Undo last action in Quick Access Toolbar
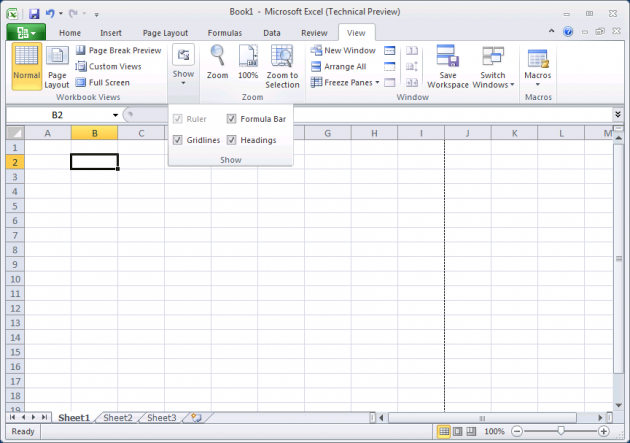The height and width of the screenshot is (443, 630). click(50, 14)
